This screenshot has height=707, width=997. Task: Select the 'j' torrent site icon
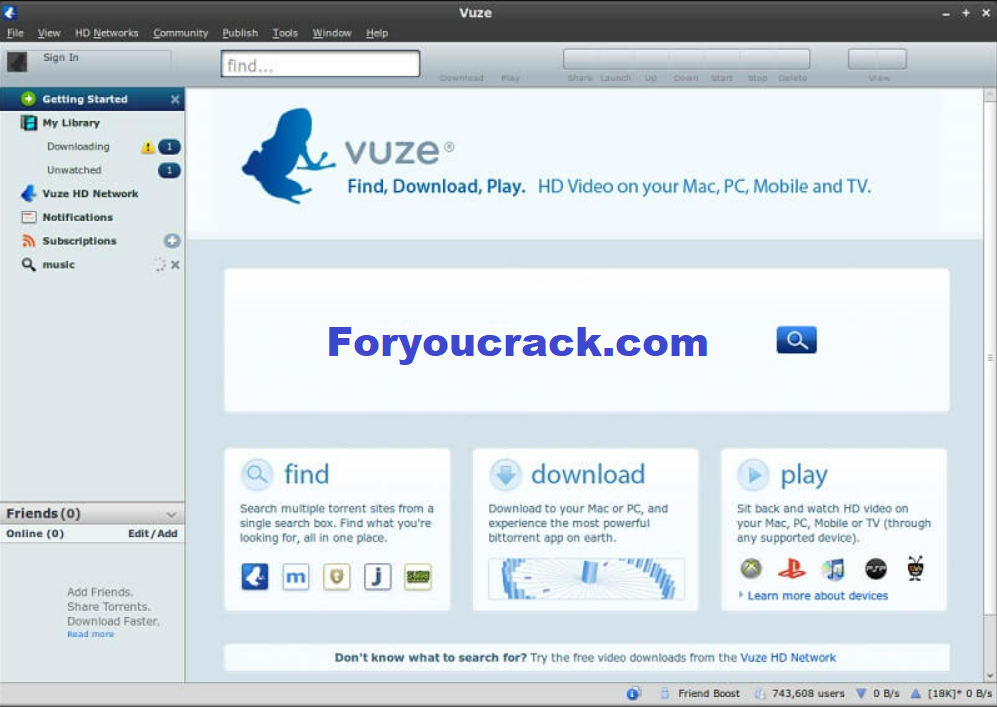tap(377, 577)
